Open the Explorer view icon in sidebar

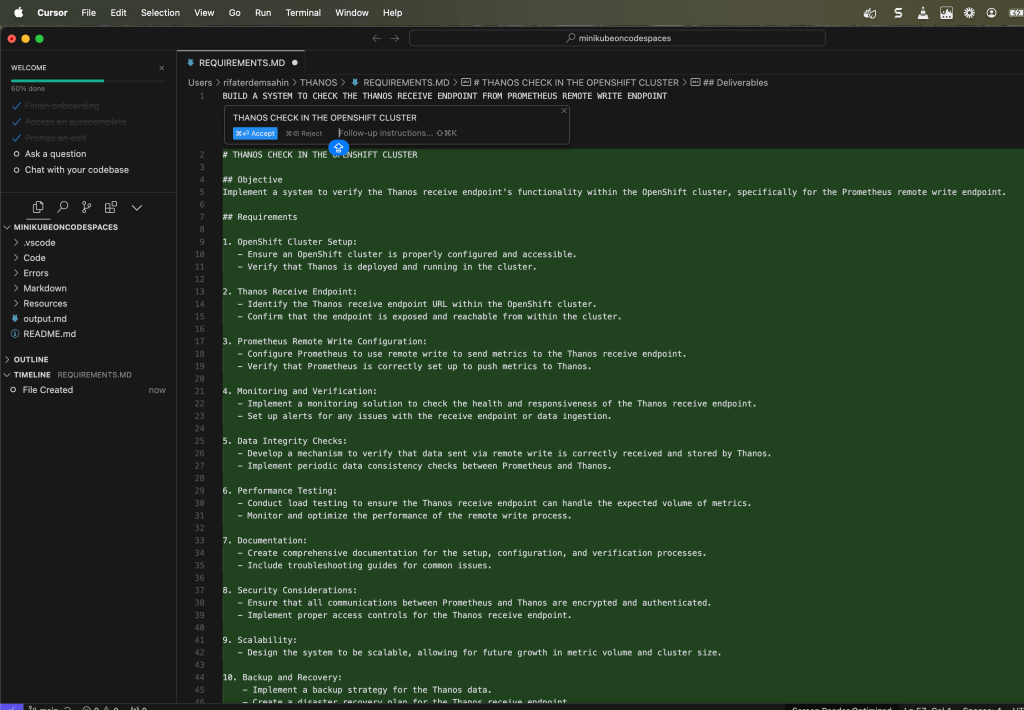38,207
